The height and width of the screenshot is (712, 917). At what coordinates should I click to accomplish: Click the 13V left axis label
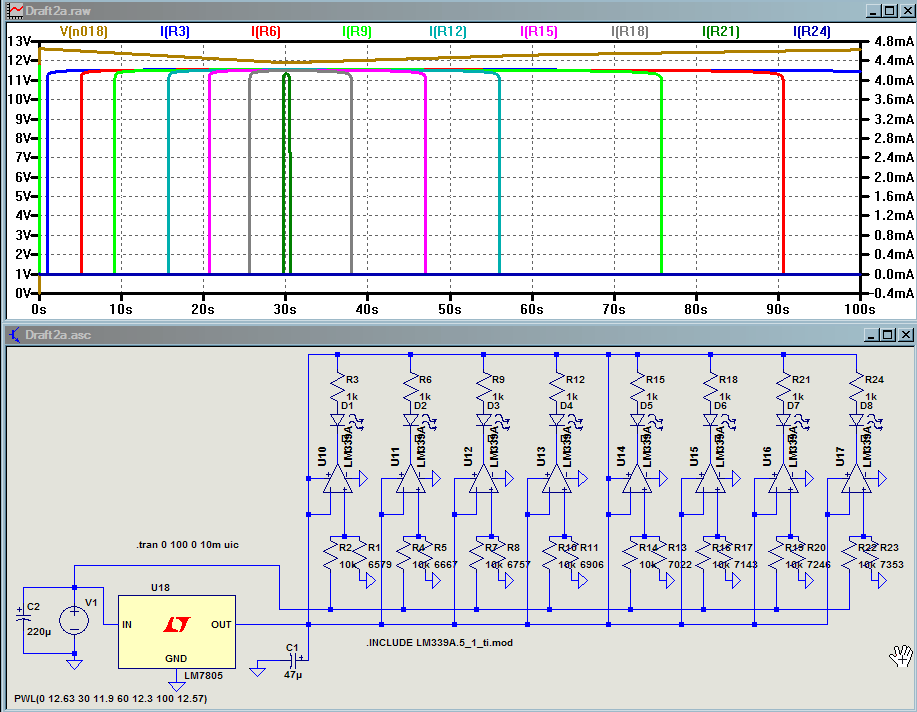point(19,41)
